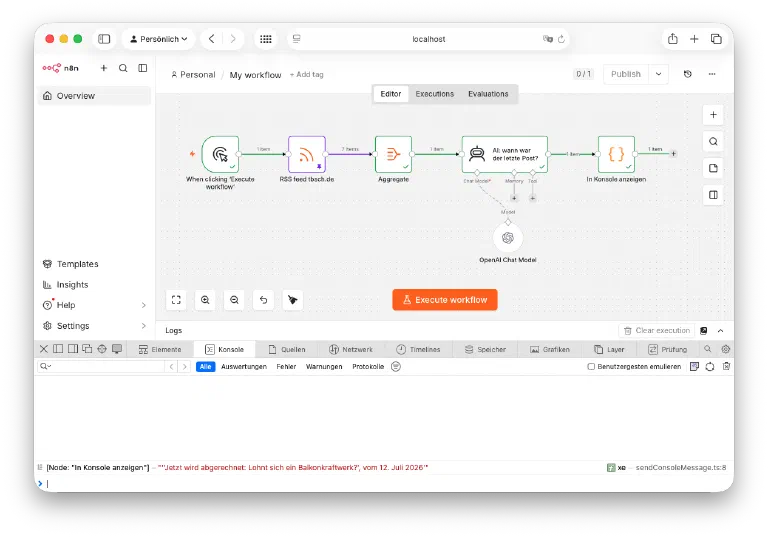Select Alle console filter
Image resolution: width=768 pixels, height=537 pixels.
click(206, 366)
